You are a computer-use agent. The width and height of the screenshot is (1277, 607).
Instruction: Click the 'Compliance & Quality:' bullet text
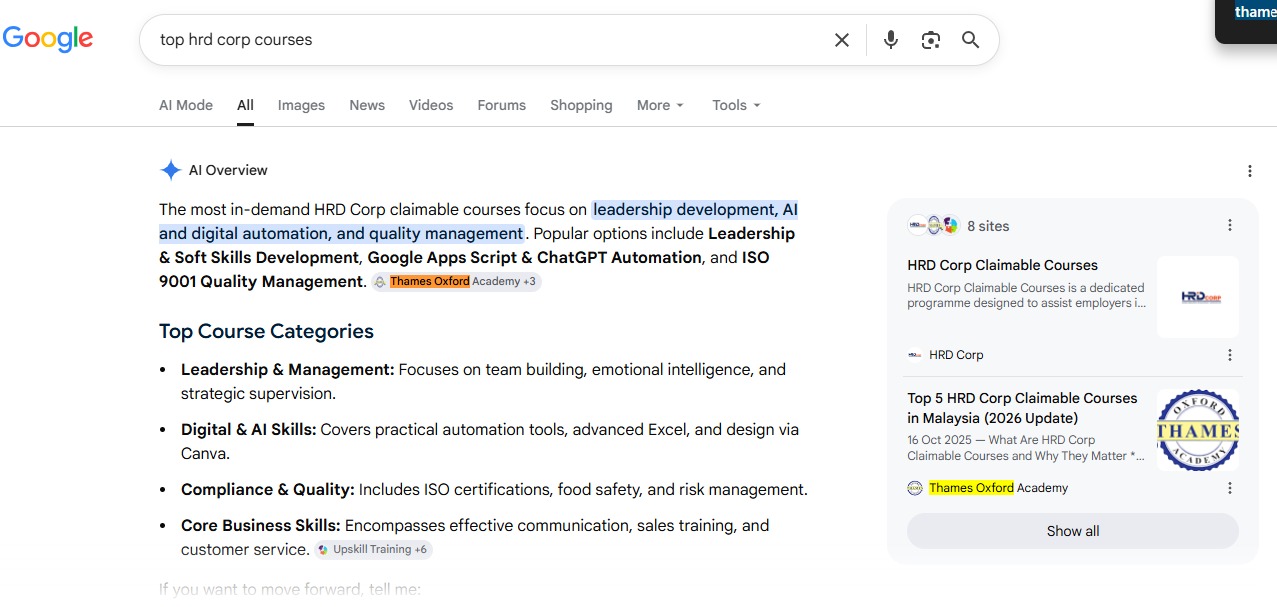pyautogui.click(x=268, y=489)
